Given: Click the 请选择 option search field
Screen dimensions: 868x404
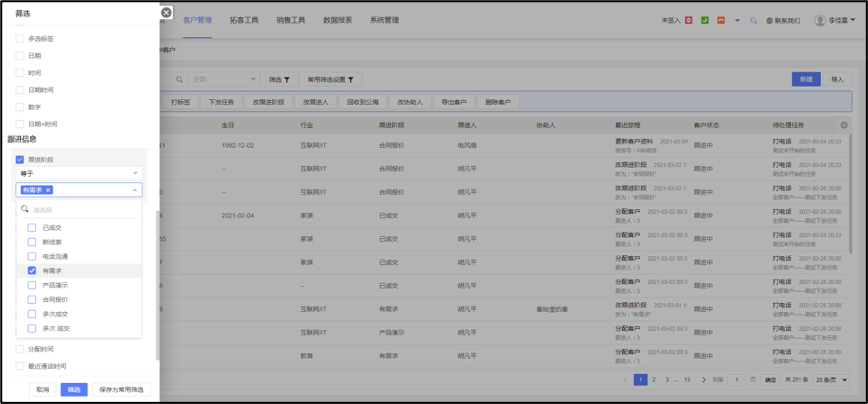Looking at the screenshot, I should coord(79,210).
